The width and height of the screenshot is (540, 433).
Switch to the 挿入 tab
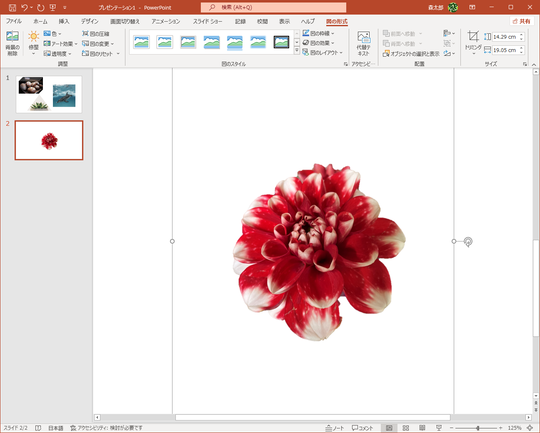[x=64, y=21]
